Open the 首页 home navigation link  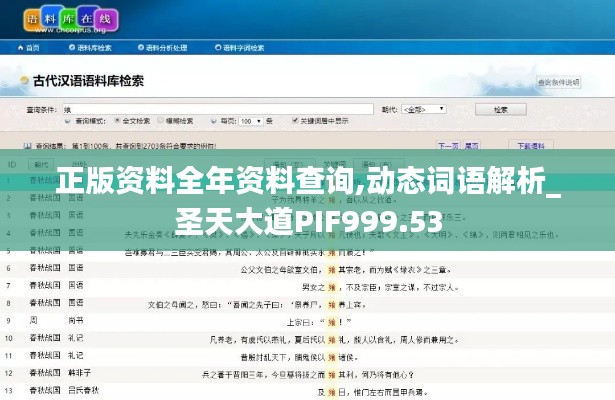(x=33, y=47)
